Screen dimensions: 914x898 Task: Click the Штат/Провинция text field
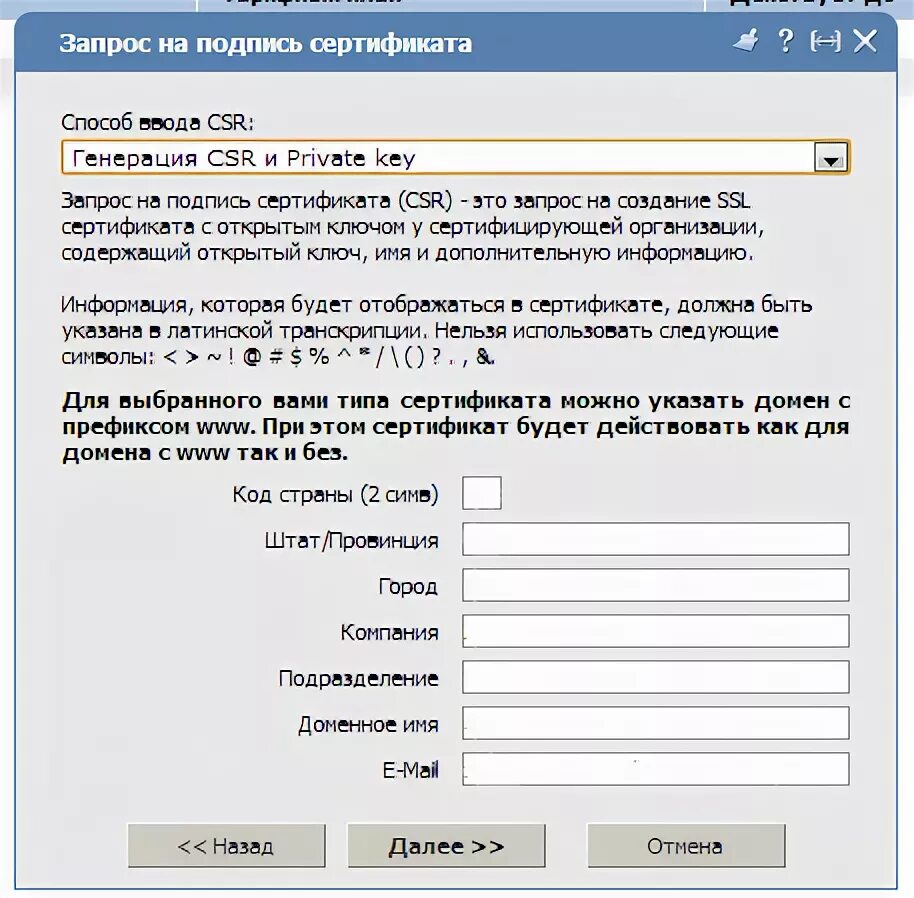pos(656,539)
